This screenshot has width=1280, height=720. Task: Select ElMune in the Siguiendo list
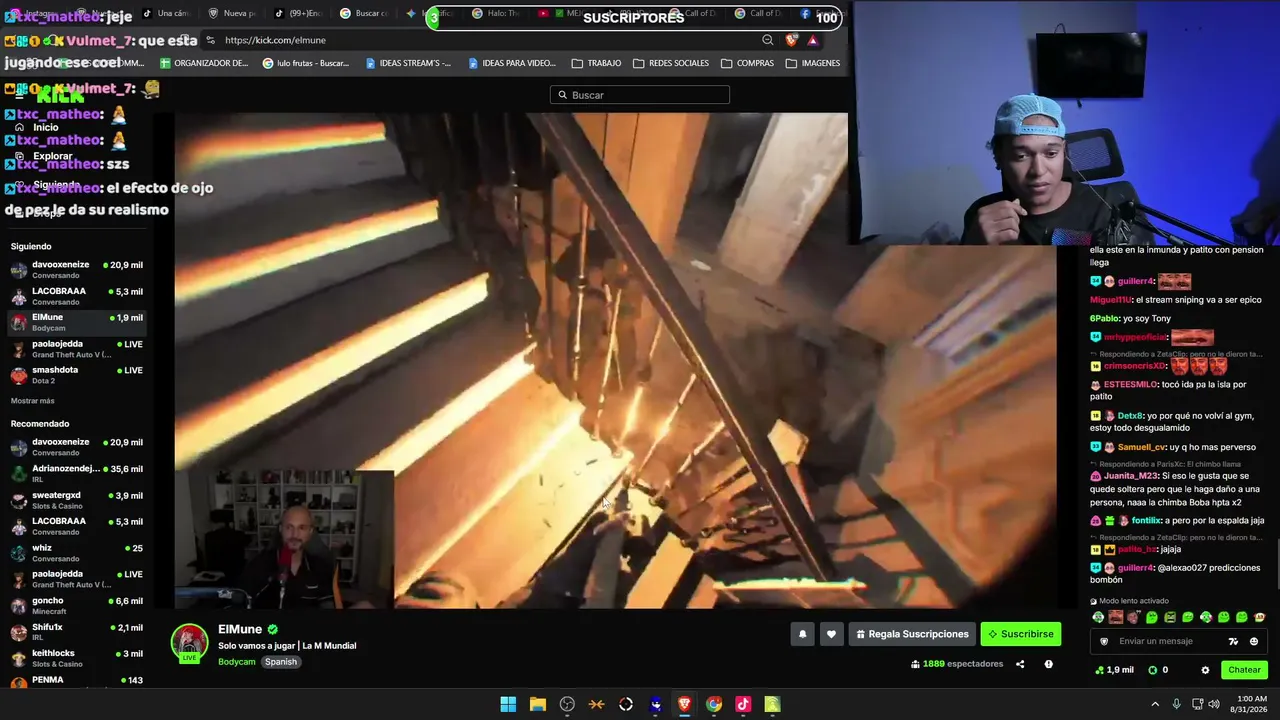point(77,322)
